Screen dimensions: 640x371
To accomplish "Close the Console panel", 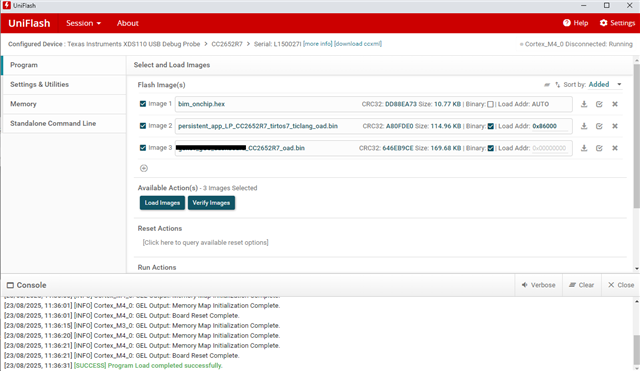I will tap(621, 285).
